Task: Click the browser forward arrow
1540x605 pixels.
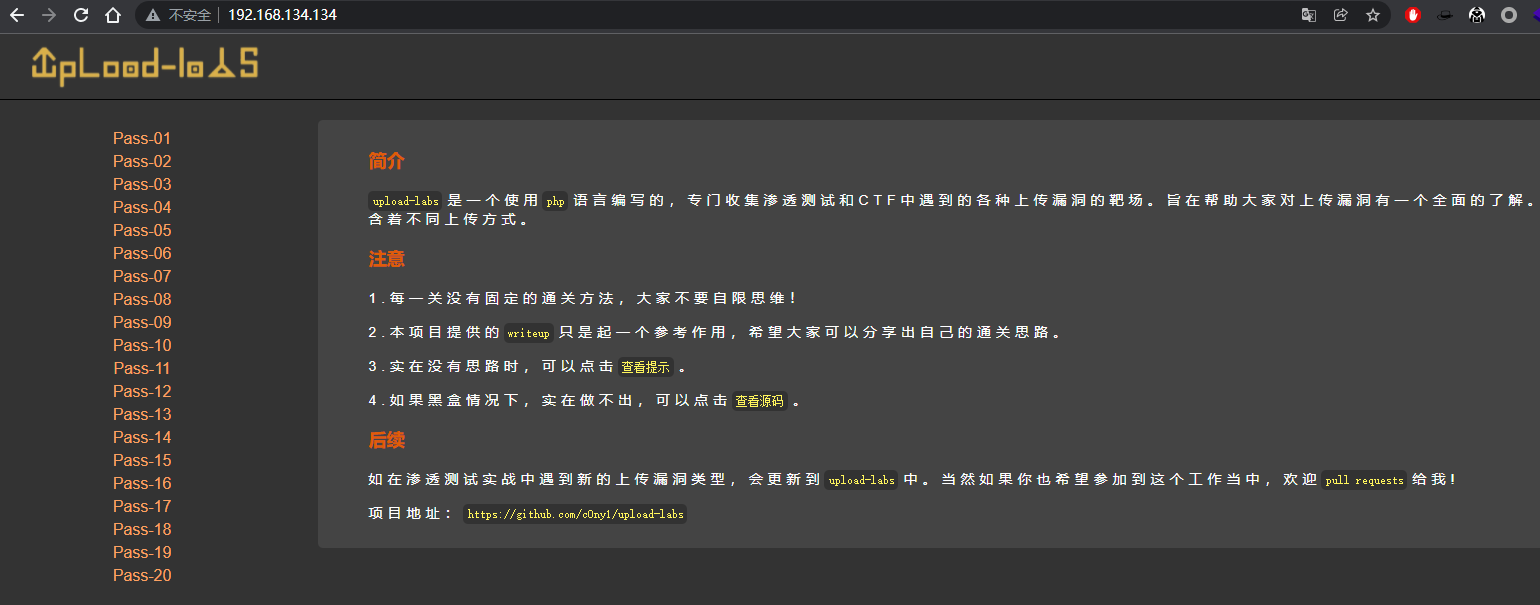Action: click(x=49, y=15)
